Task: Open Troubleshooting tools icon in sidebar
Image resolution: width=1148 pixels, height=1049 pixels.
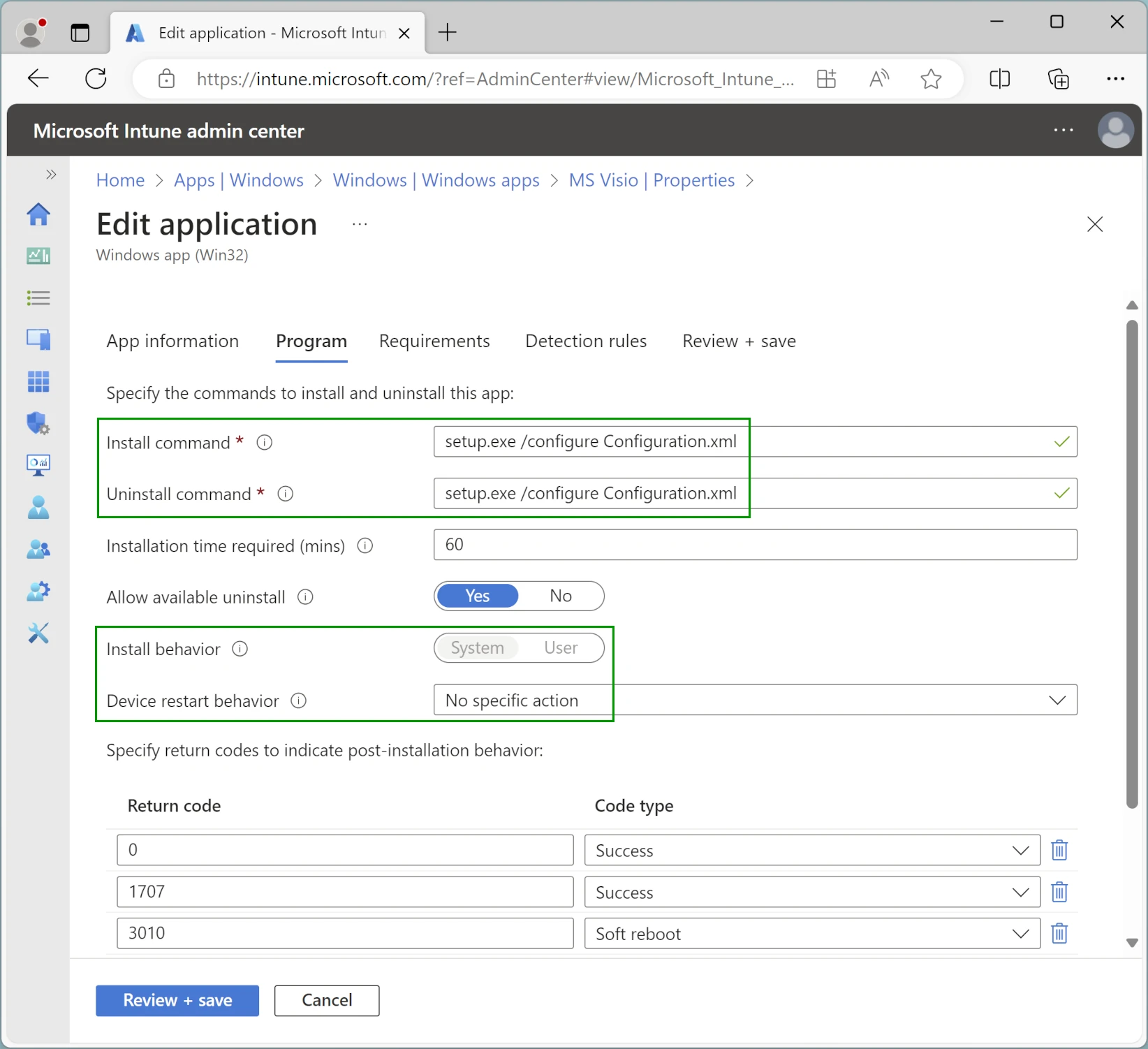Action: [x=38, y=633]
